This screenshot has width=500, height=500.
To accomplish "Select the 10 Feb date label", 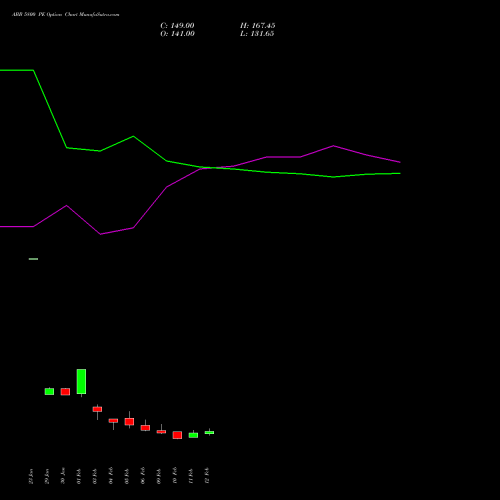I will pyautogui.click(x=175, y=476).
